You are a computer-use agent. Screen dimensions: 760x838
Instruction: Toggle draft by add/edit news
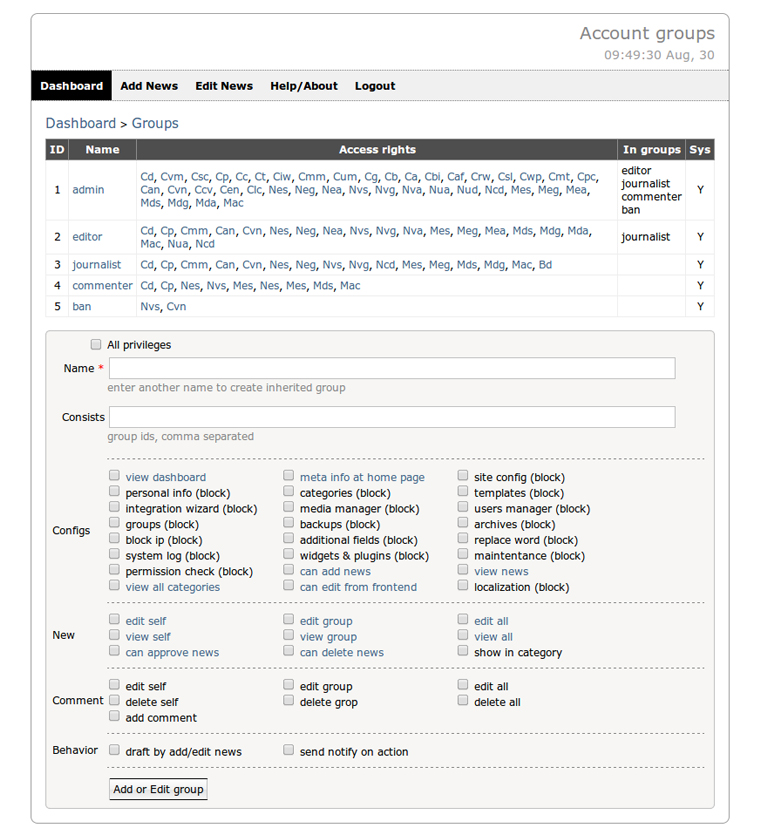tap(115, 750)
